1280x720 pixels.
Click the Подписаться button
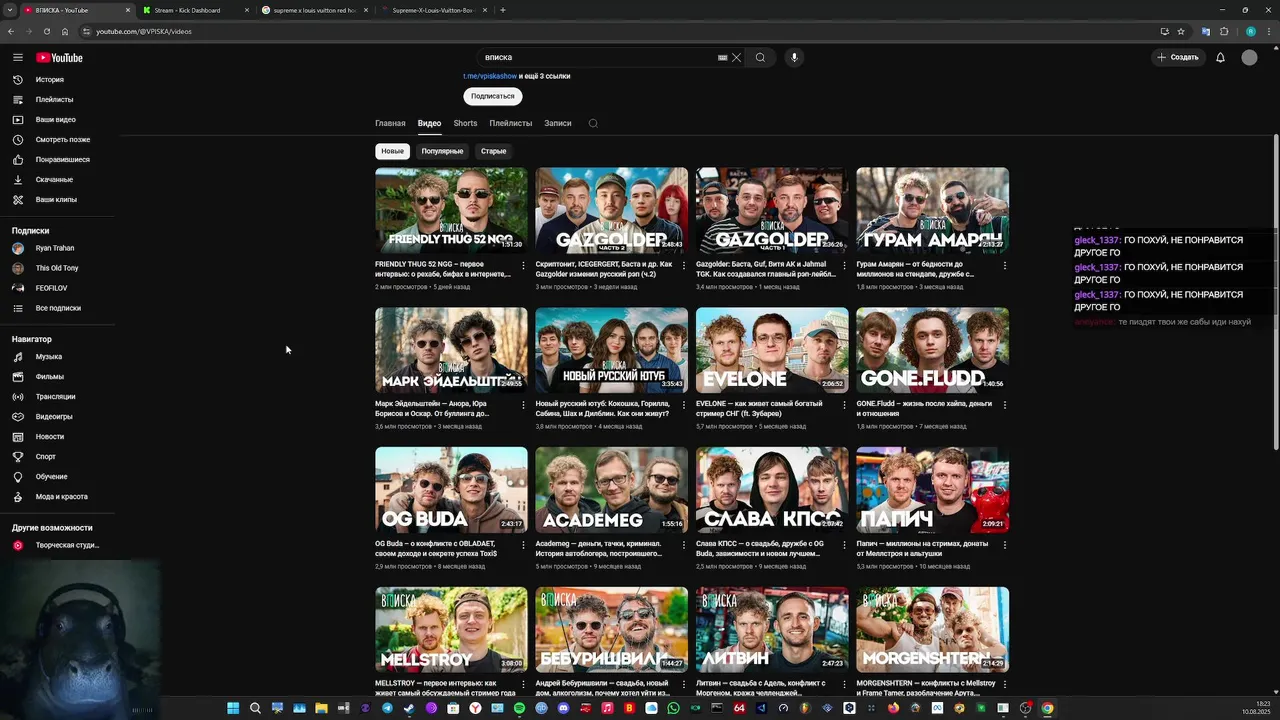click(492, 96)
